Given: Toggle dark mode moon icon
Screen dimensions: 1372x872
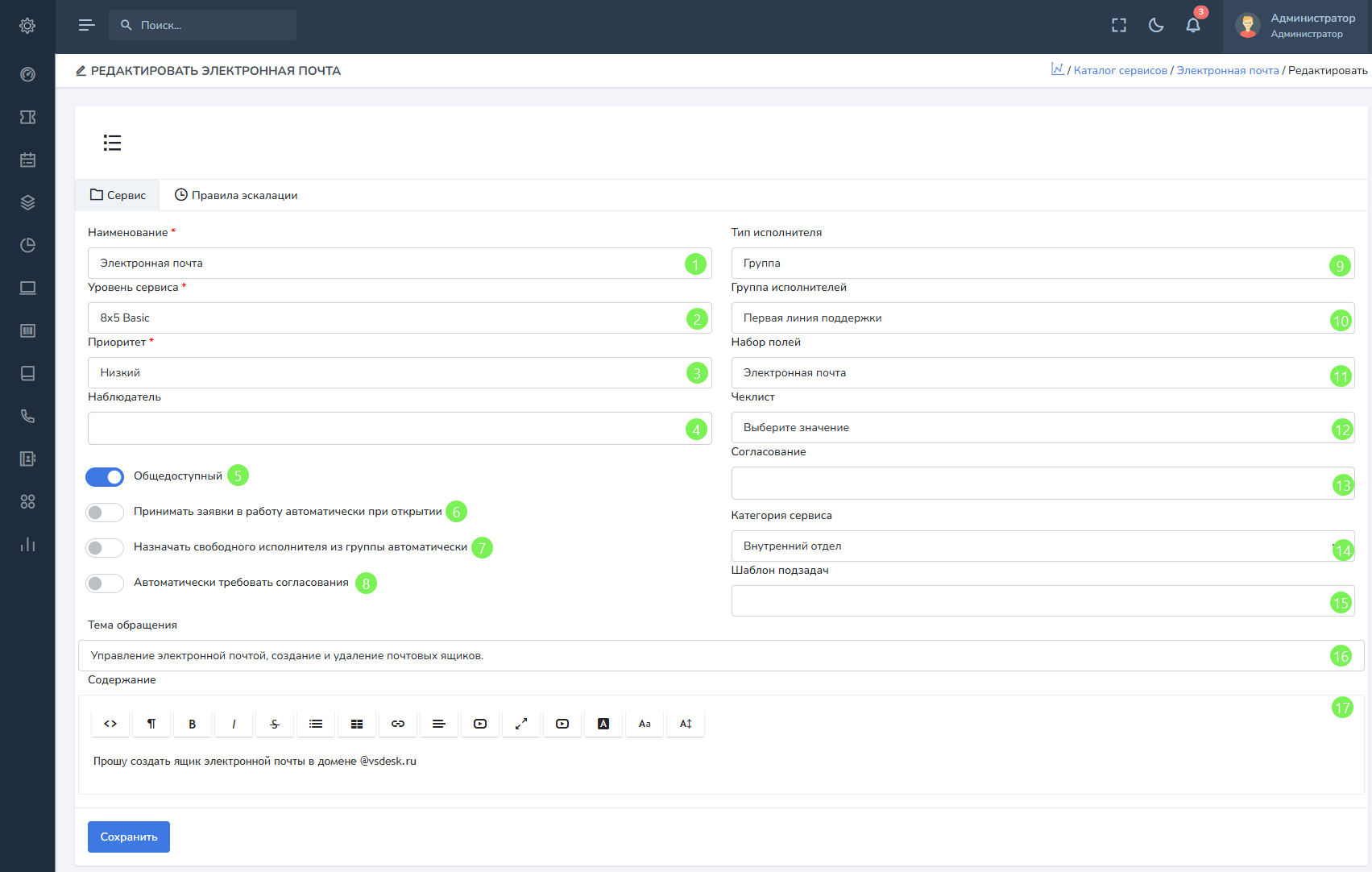Looking at the screenshot, I should coord(1156,26).
